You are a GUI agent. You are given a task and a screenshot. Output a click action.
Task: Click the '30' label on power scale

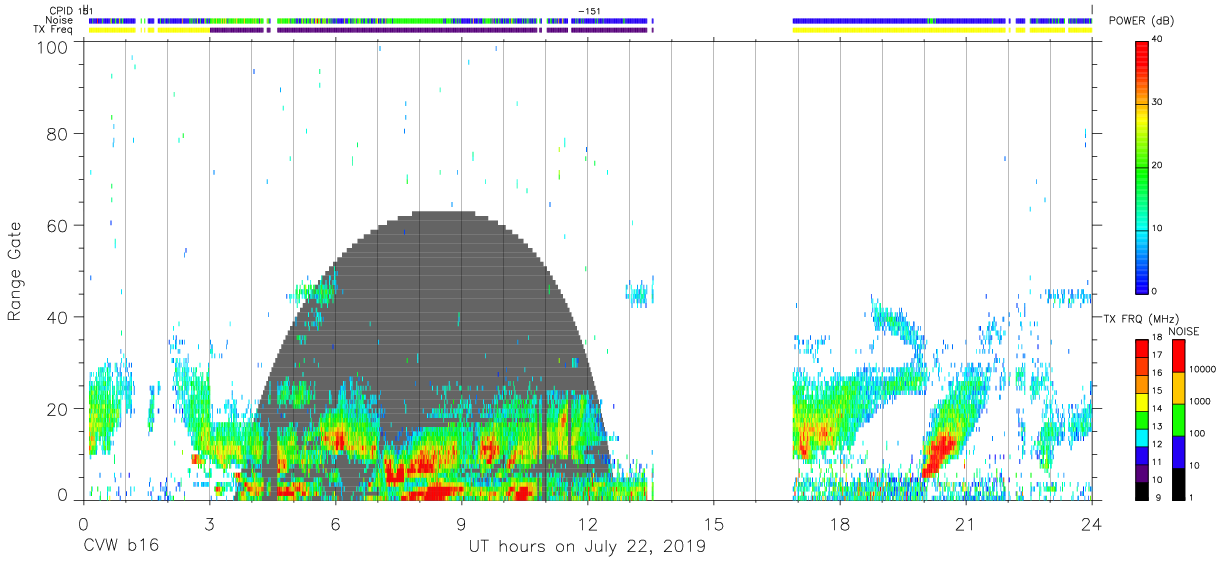point(1157,102)
